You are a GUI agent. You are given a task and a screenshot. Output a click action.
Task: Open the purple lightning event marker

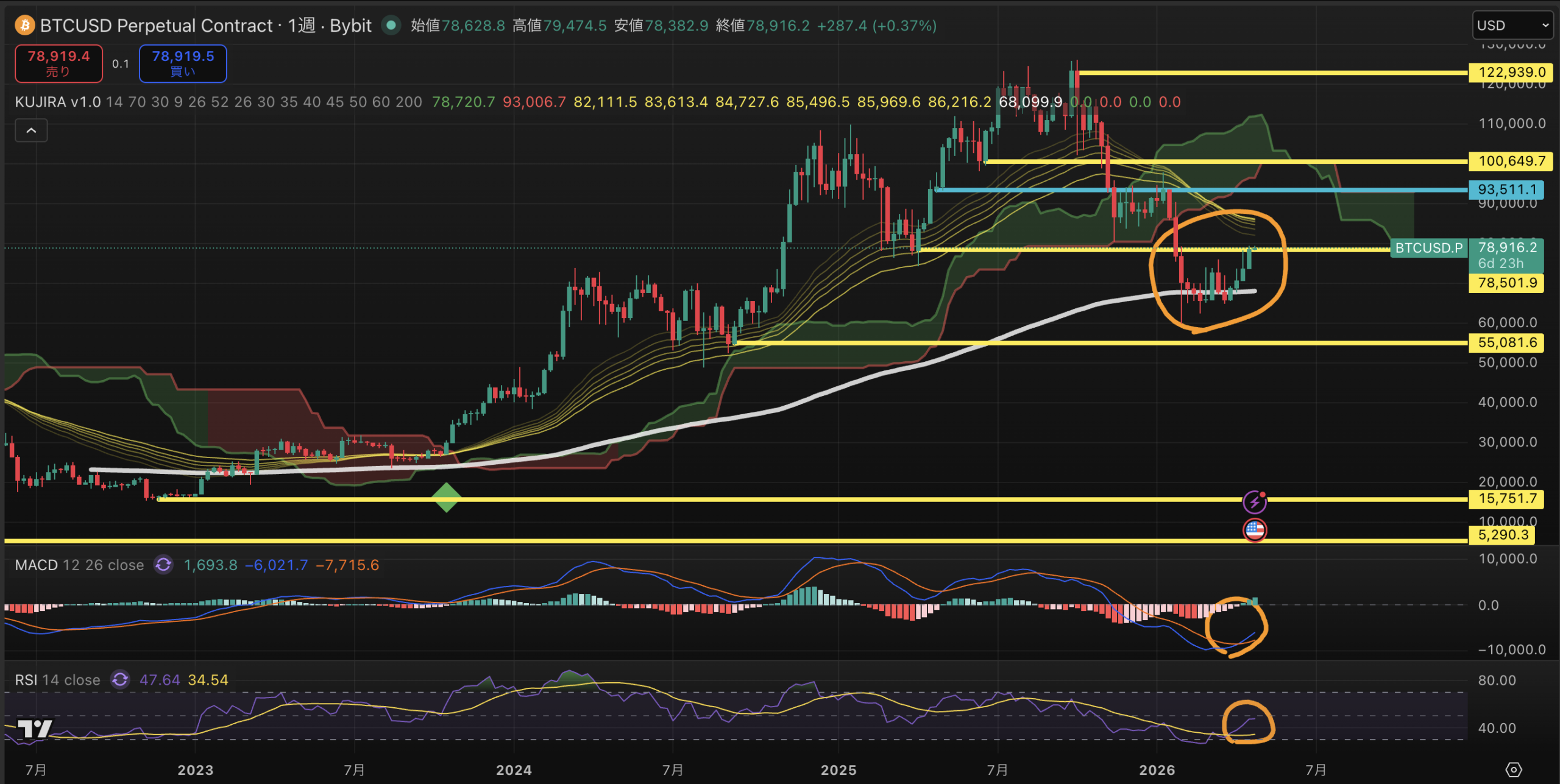(x=1254, y=502)
